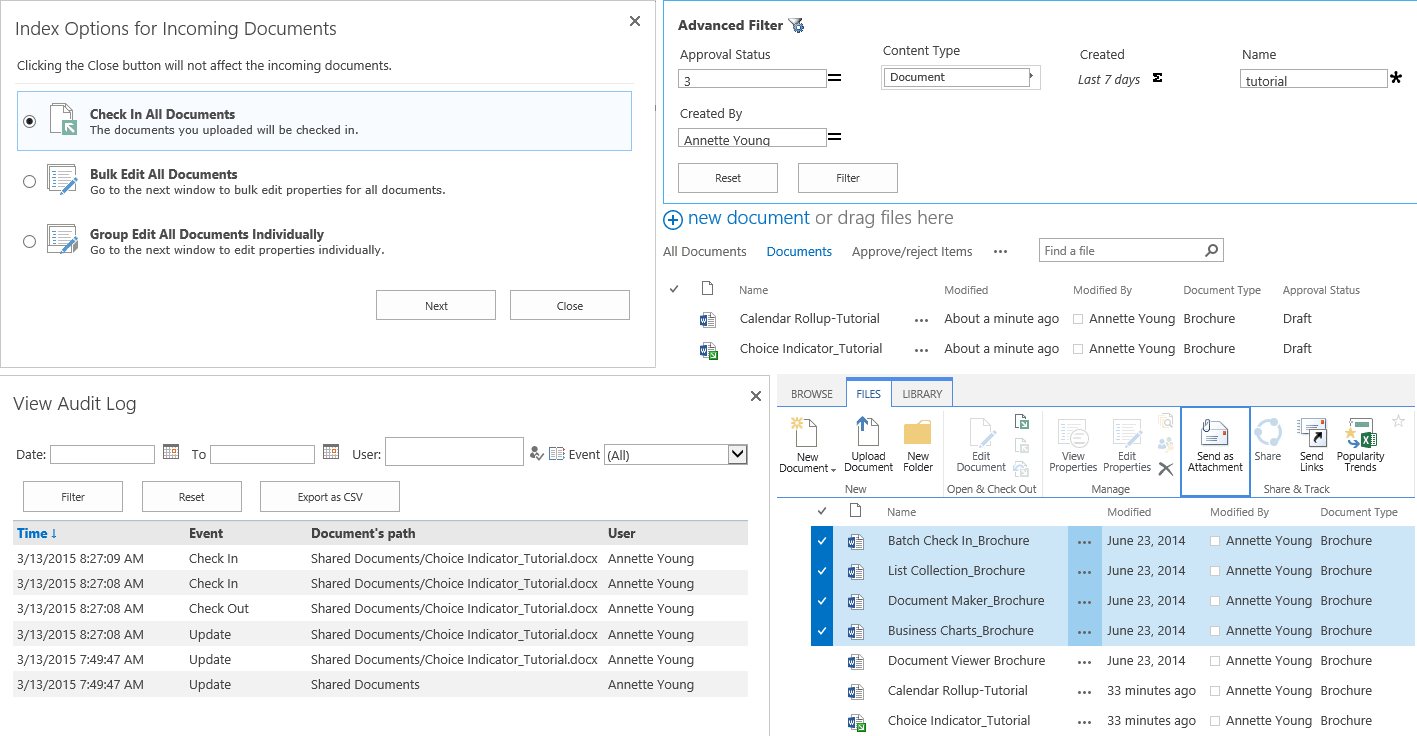Click Next in the Index Options dialog
The height and width of the screenshot is (736, 1417).
[436, 305]
